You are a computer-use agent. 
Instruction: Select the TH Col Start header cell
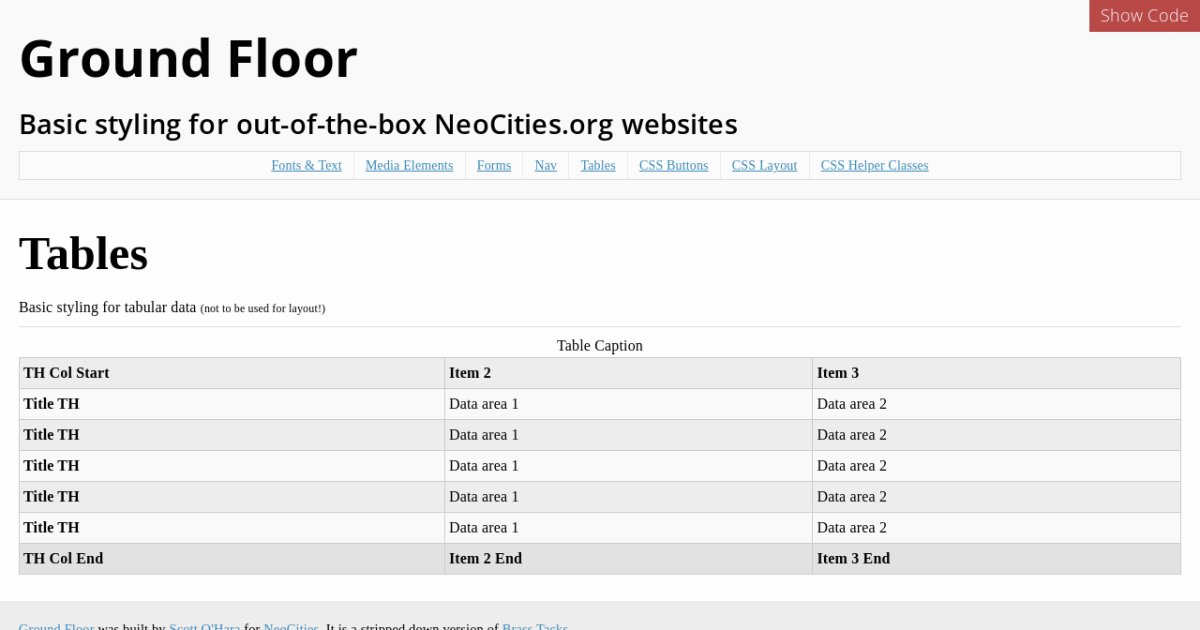click(66, 373)
